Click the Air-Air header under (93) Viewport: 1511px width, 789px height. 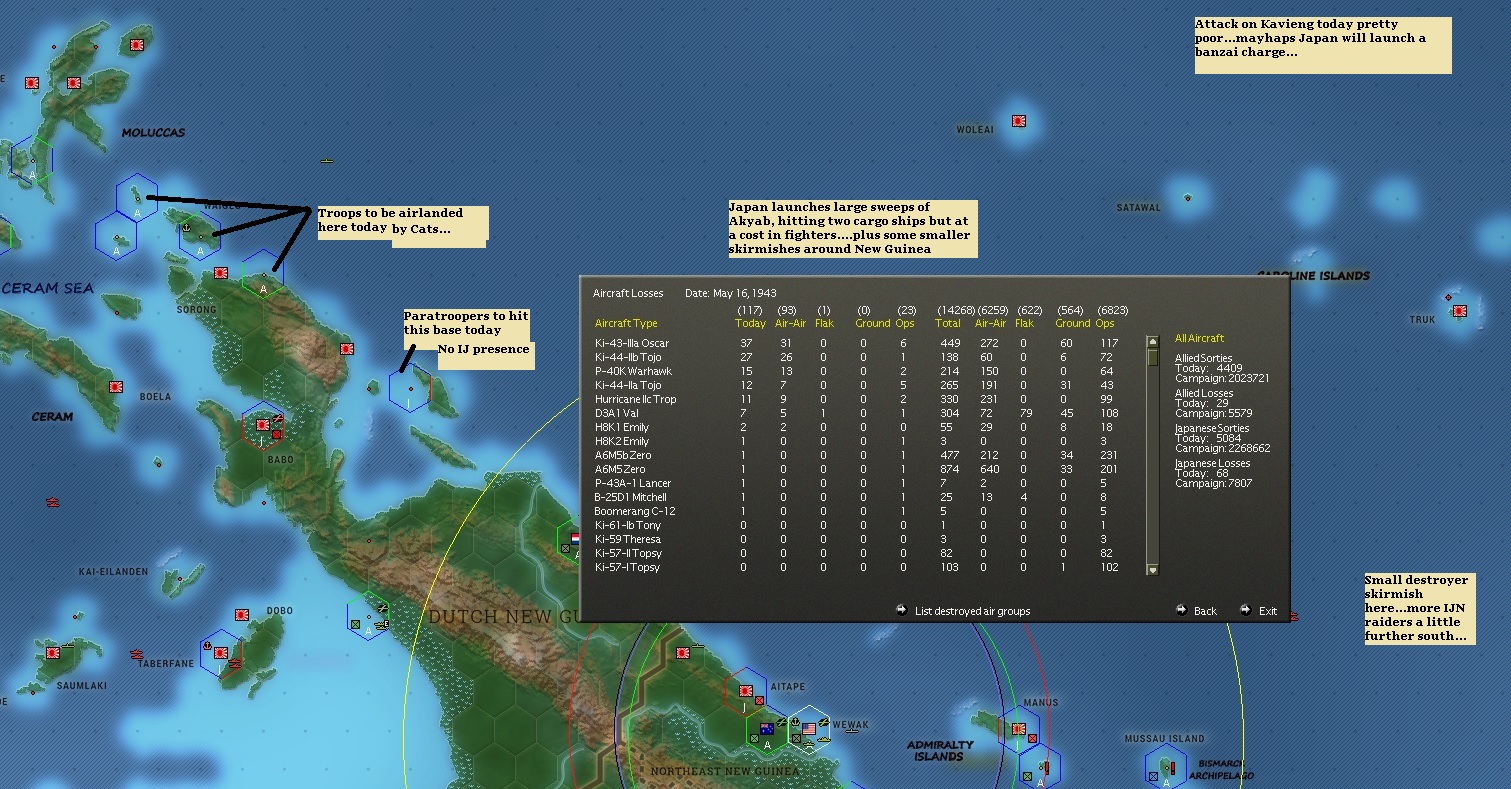click(790, 323)
